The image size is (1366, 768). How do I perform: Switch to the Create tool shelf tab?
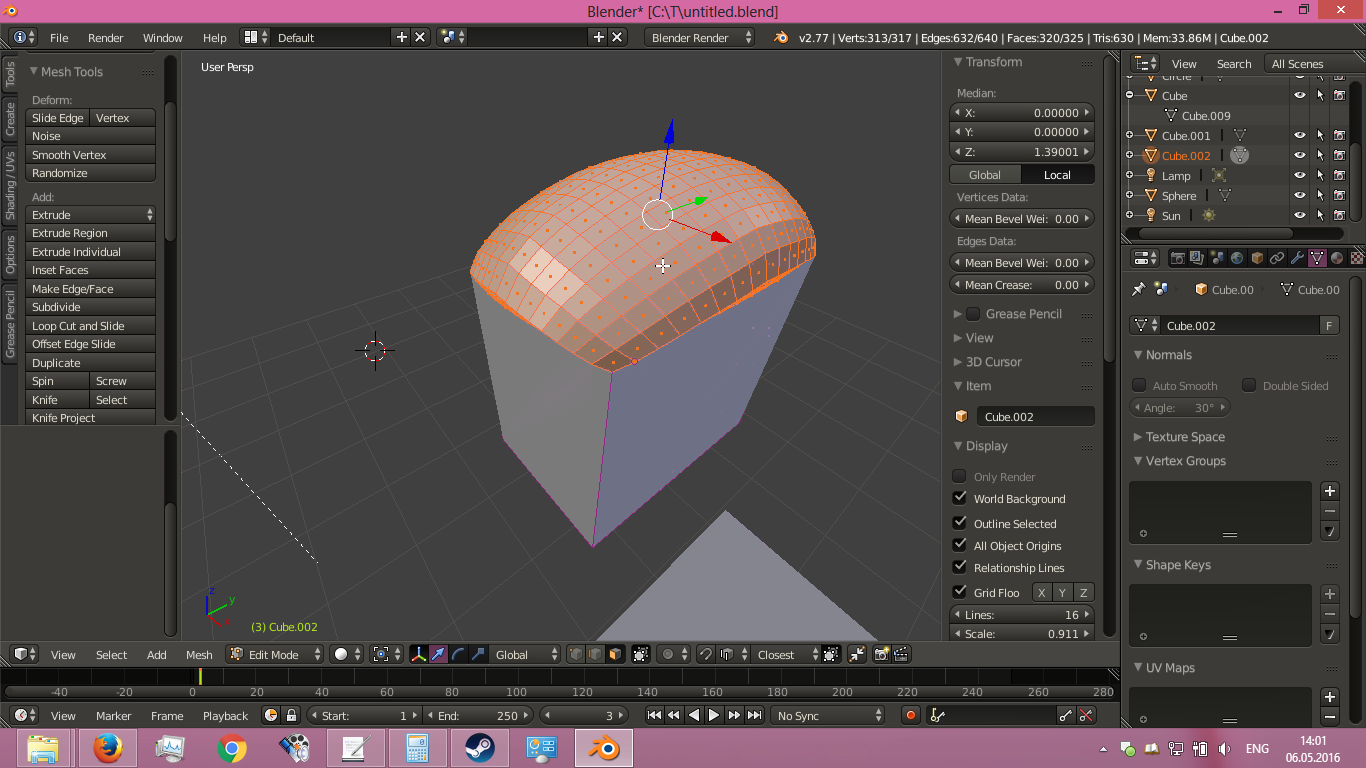tap(10, 119)
